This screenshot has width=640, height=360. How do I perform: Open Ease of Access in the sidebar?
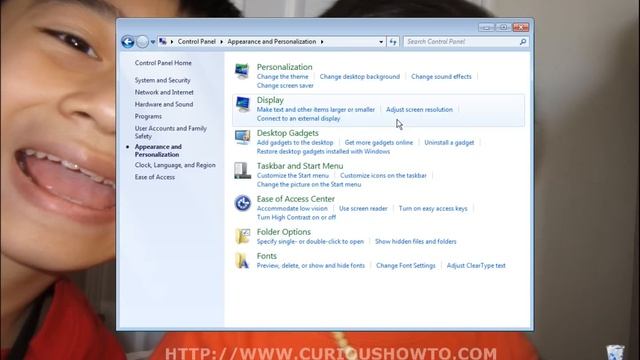155,177
